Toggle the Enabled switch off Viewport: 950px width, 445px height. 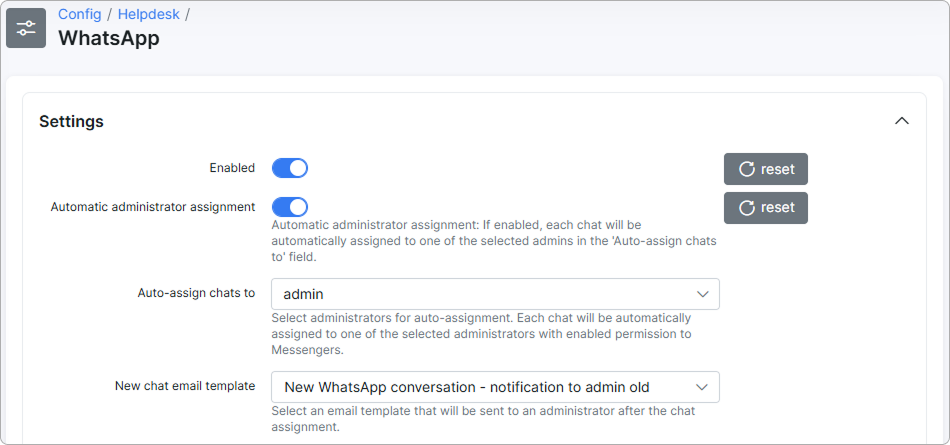290,168
